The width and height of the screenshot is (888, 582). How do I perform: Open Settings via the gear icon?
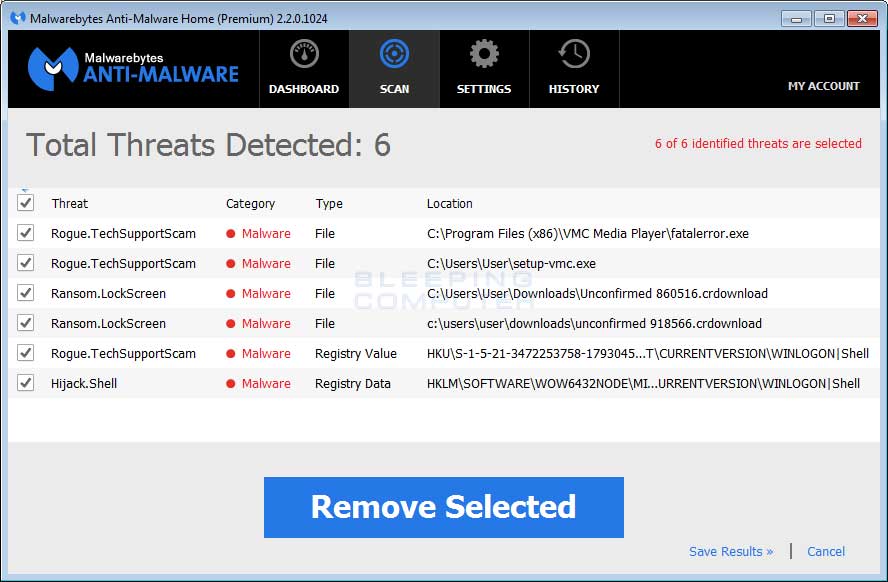[484, 53]
